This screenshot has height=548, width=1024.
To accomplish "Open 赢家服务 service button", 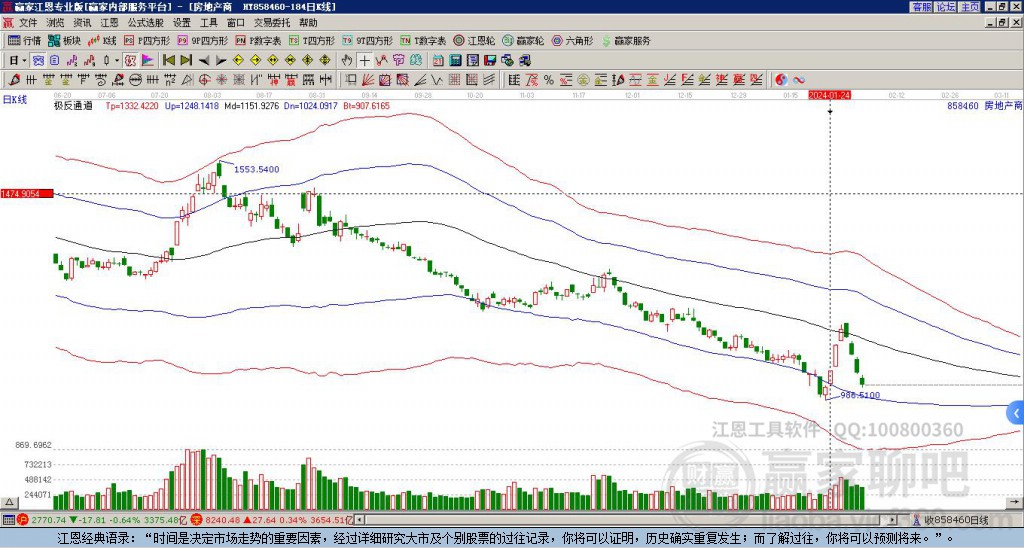I will [x=626, y=40].
